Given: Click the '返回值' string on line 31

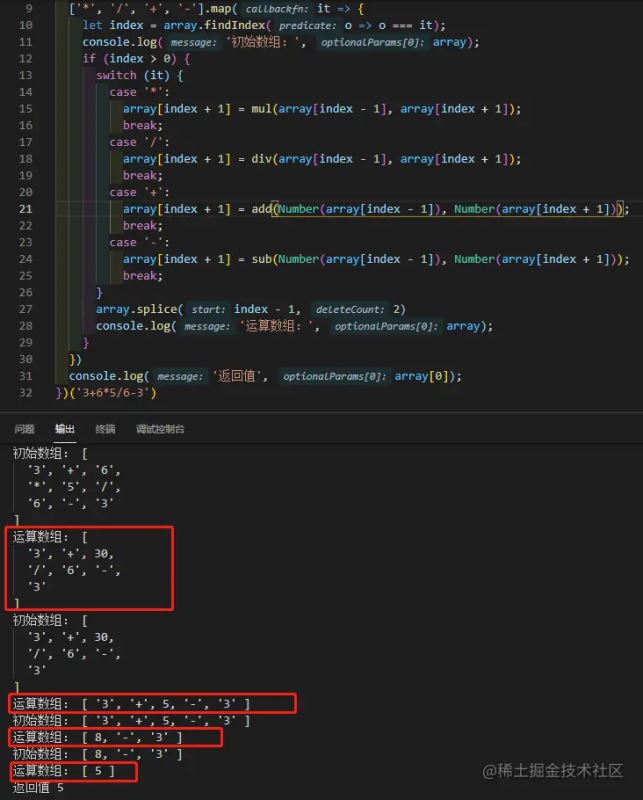Looking at the screenshot, I should (x=240, y=376).
